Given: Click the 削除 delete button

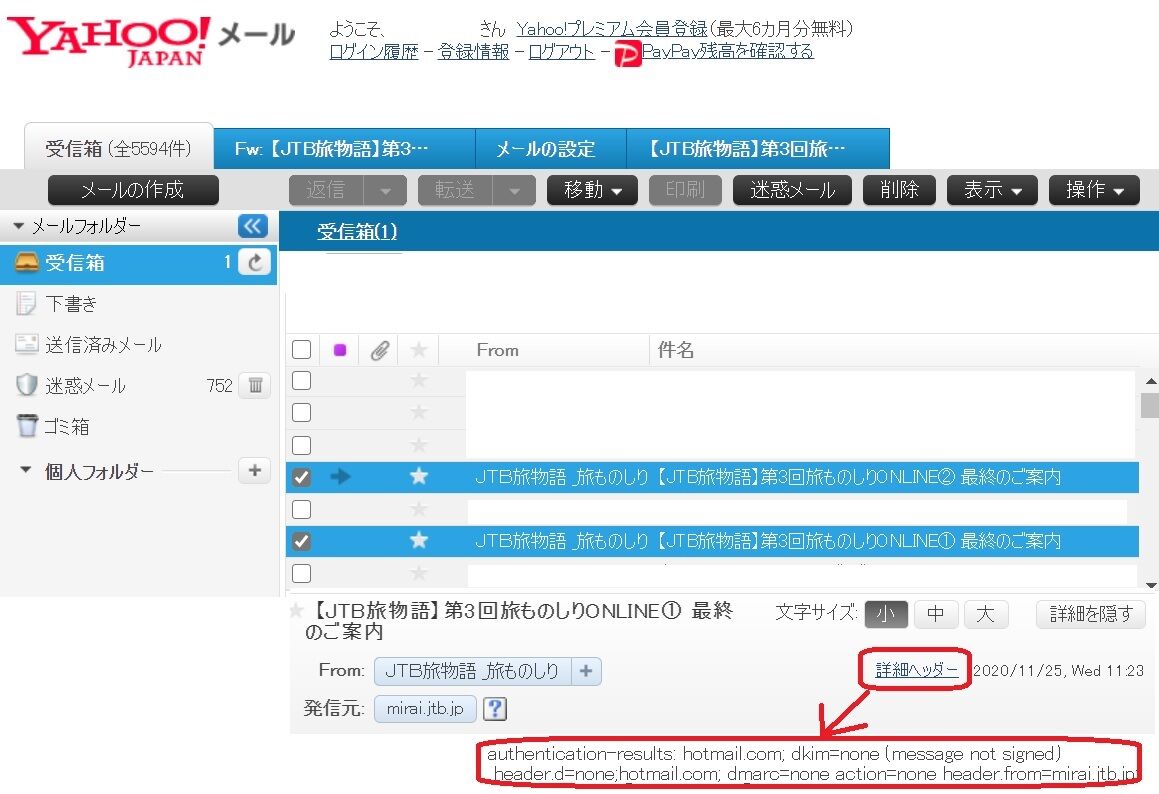Looking at the screenshot, I should point(899,190).
